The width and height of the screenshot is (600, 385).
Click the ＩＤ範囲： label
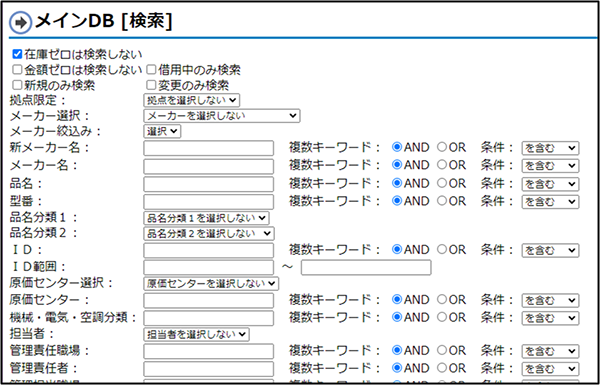[x=38, y=267]
